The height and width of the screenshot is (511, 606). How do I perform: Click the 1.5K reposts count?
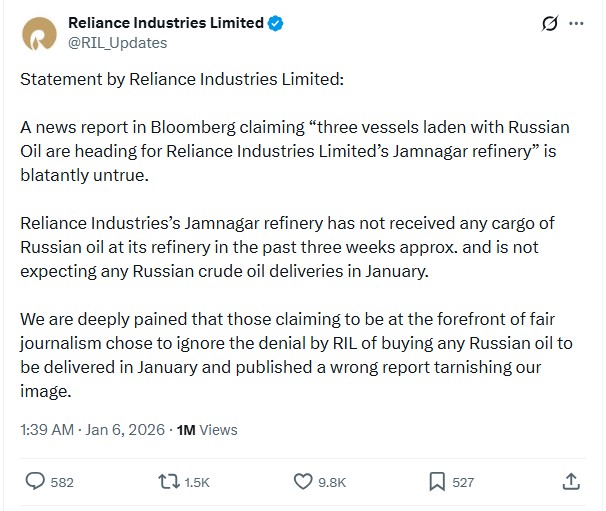click(x=197, y=482)
